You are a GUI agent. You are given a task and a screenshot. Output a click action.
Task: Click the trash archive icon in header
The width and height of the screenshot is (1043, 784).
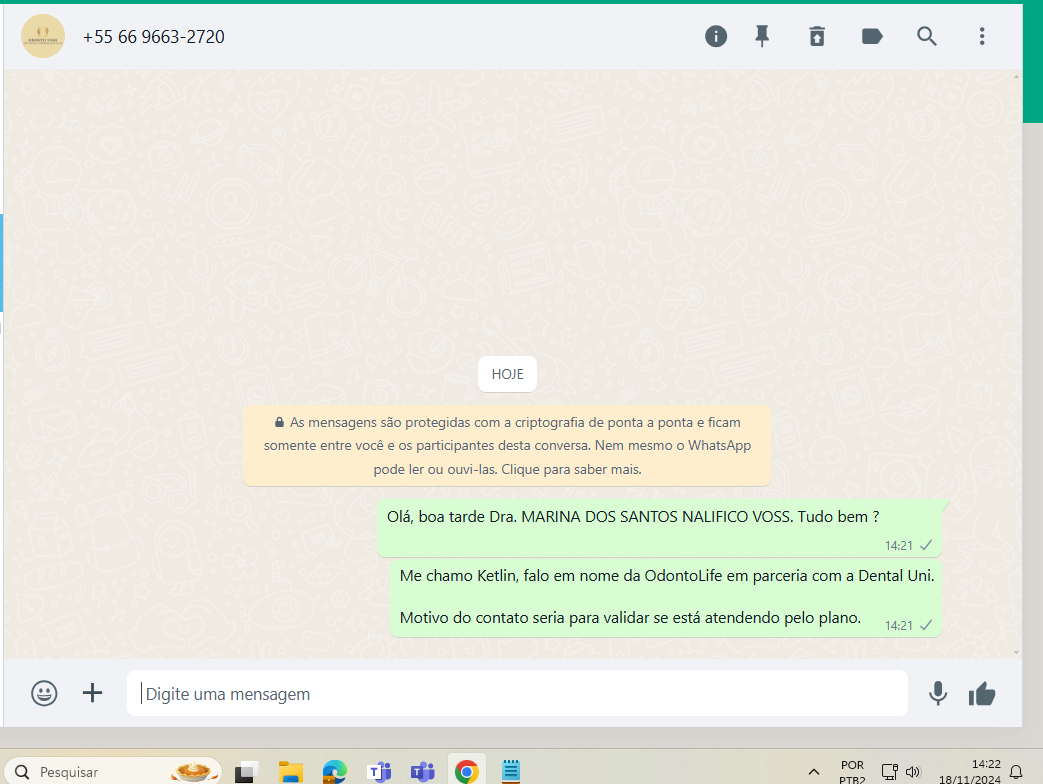(x=817, y=36)
